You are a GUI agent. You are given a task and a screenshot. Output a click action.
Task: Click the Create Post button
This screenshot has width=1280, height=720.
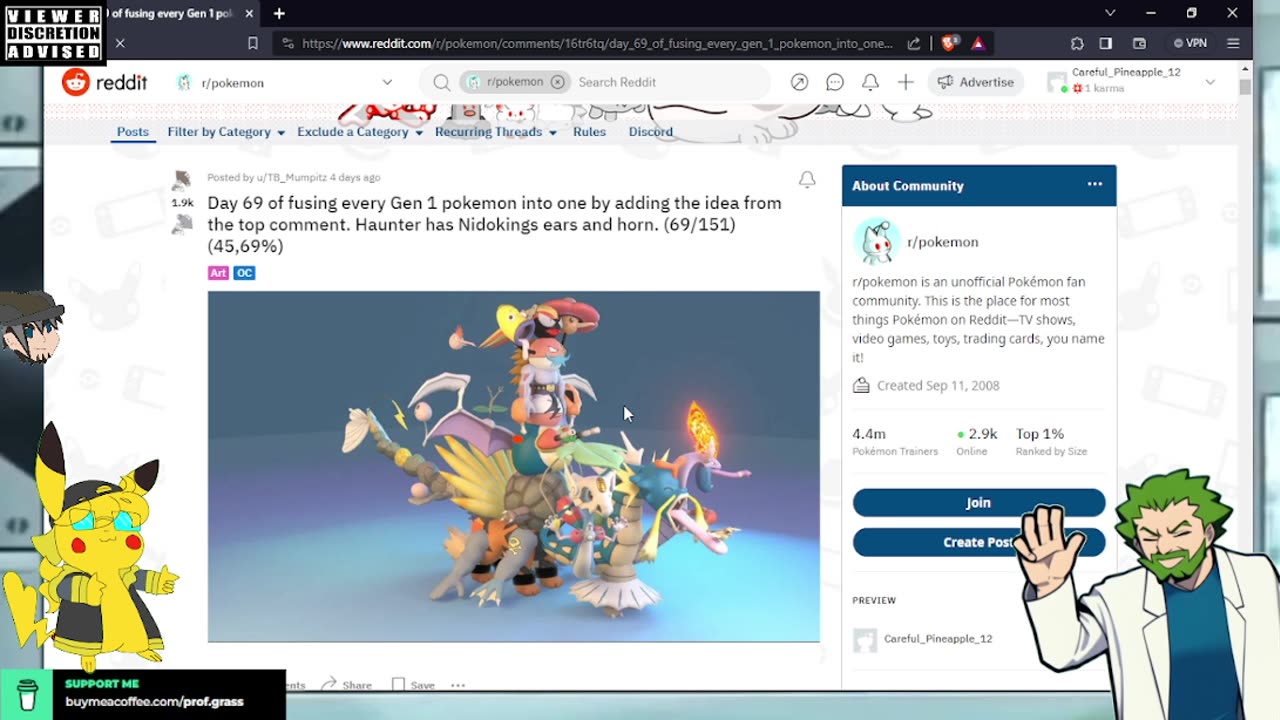pyautogui.click(x=979, y=542)
